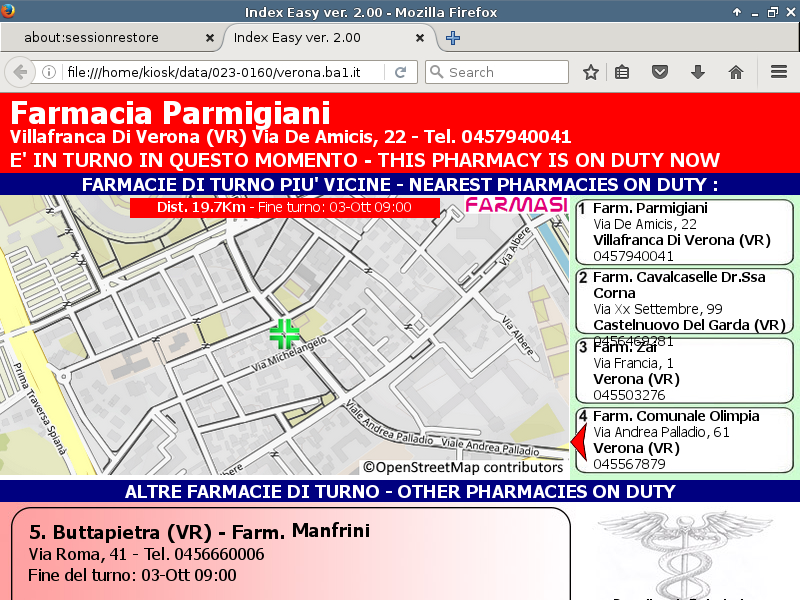Select the Farm. Cavalcaselle Dr.Ssa Corna entry
Viewport: 800px width, 600px height.
pyautogui.click(x=683, y=300)
